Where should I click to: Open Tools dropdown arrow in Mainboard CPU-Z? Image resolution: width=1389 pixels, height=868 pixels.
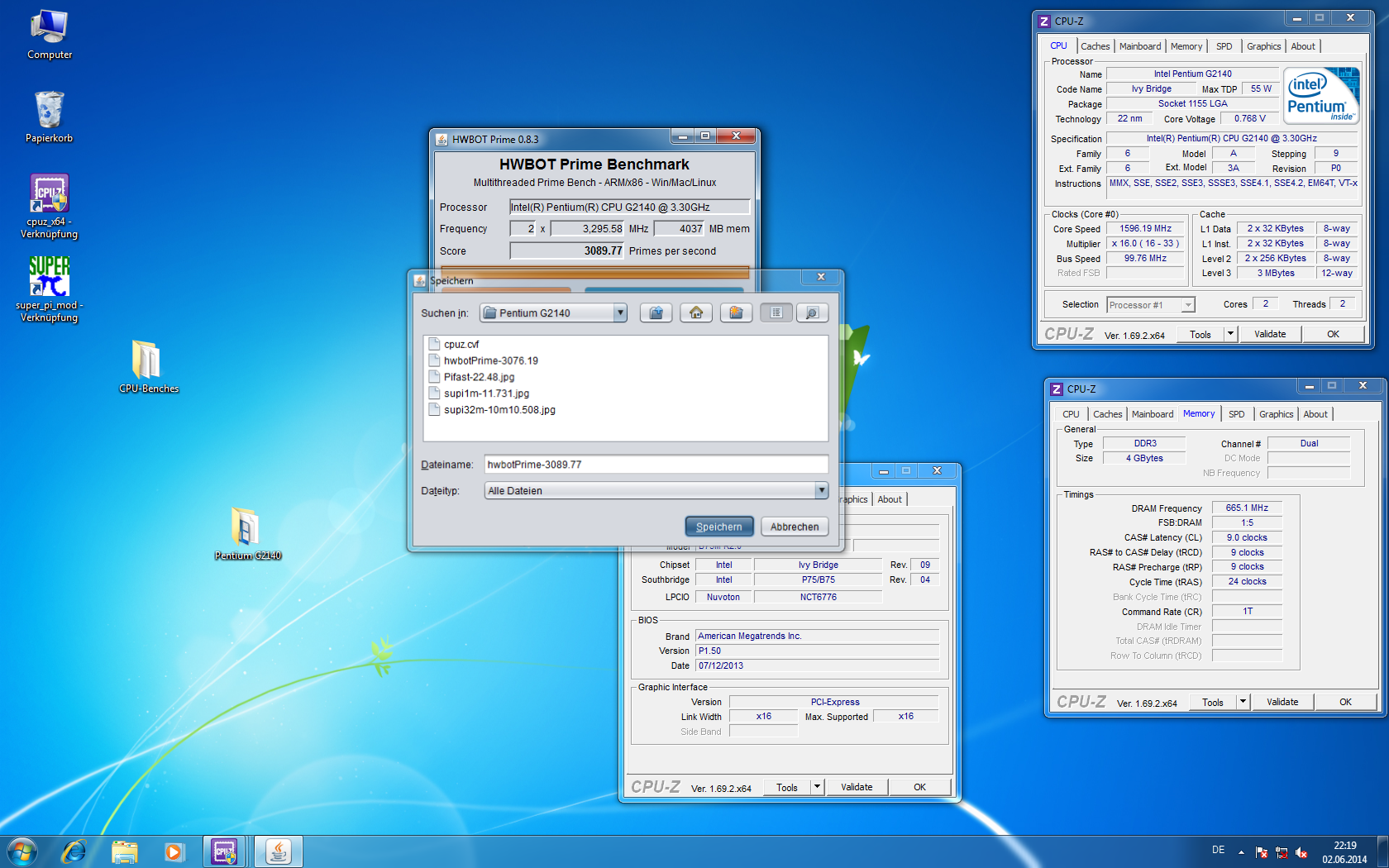(x=817, y=787)
